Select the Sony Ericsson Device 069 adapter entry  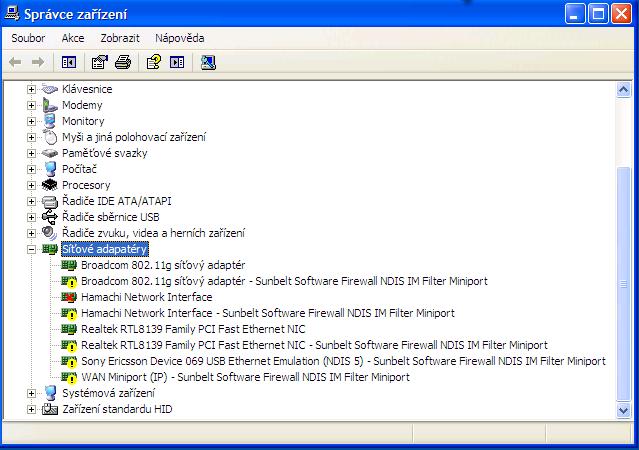coord(343,361)
